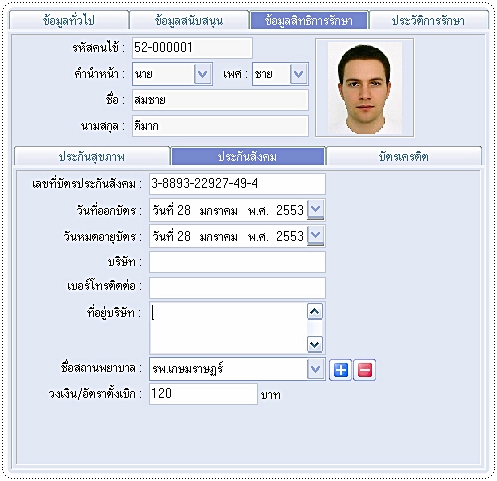
Task: Click the social security card number field
Action: point(237,184)
